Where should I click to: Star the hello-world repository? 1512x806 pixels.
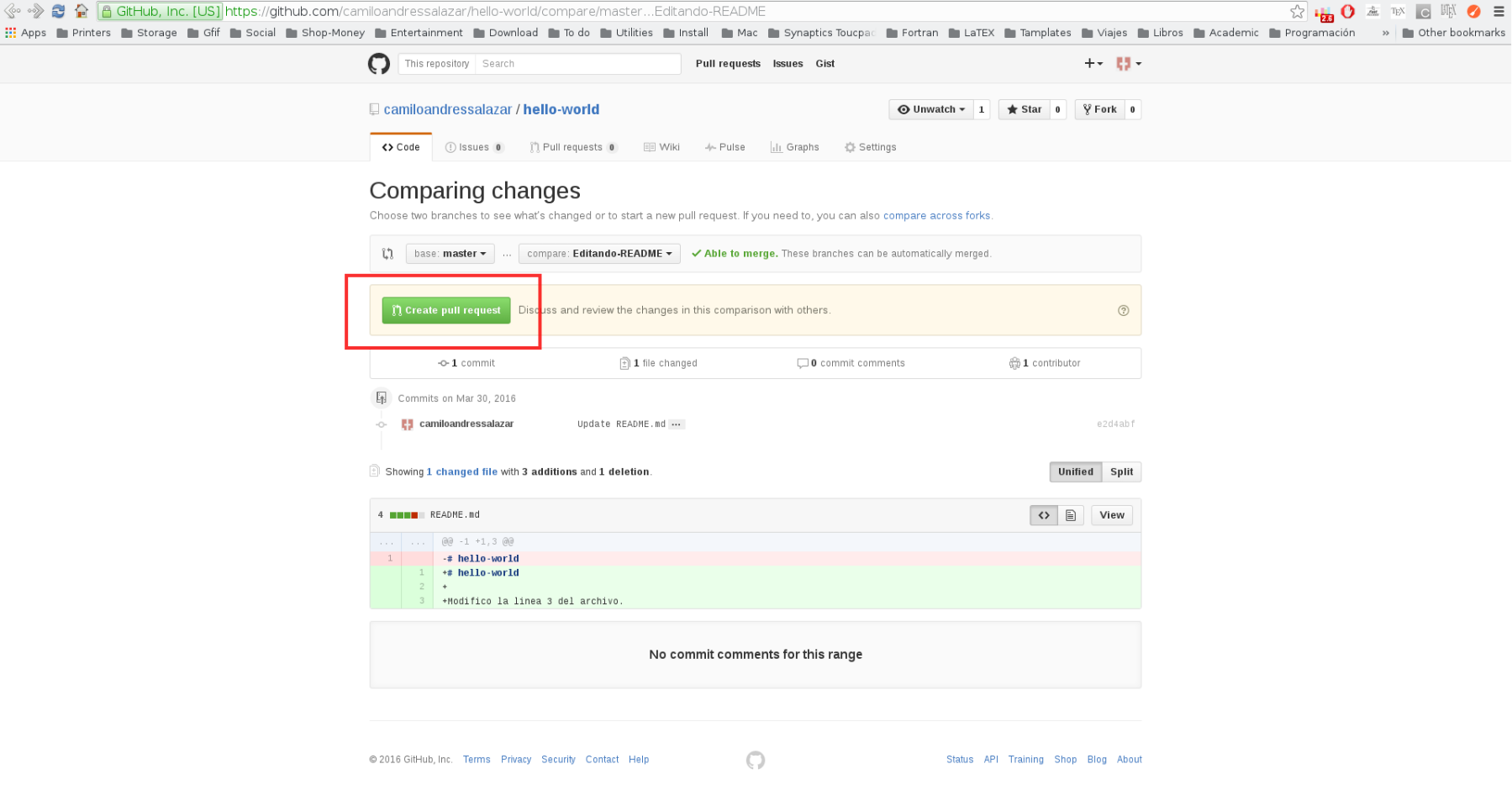[1025, 109]
